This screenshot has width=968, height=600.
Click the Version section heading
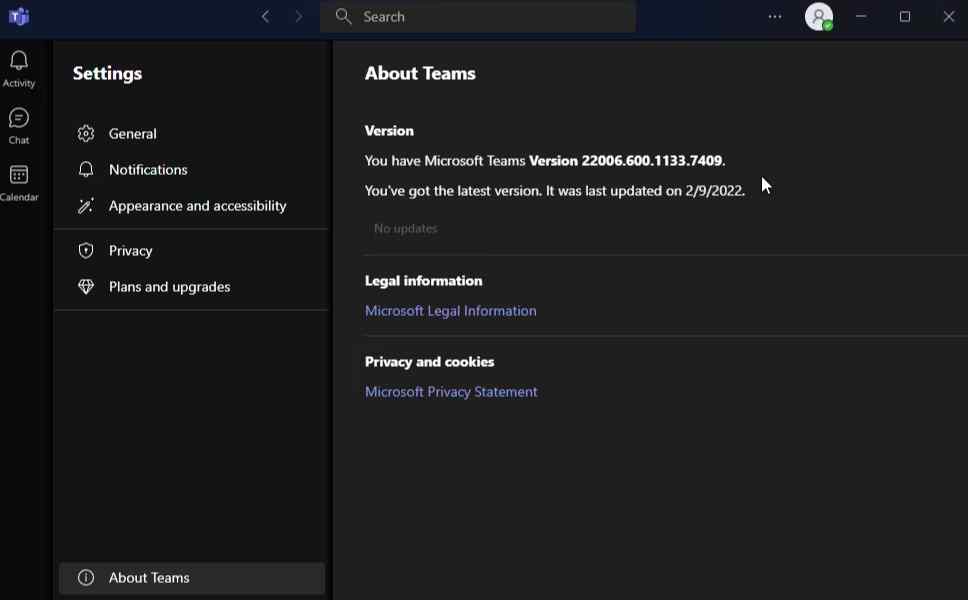389,131
